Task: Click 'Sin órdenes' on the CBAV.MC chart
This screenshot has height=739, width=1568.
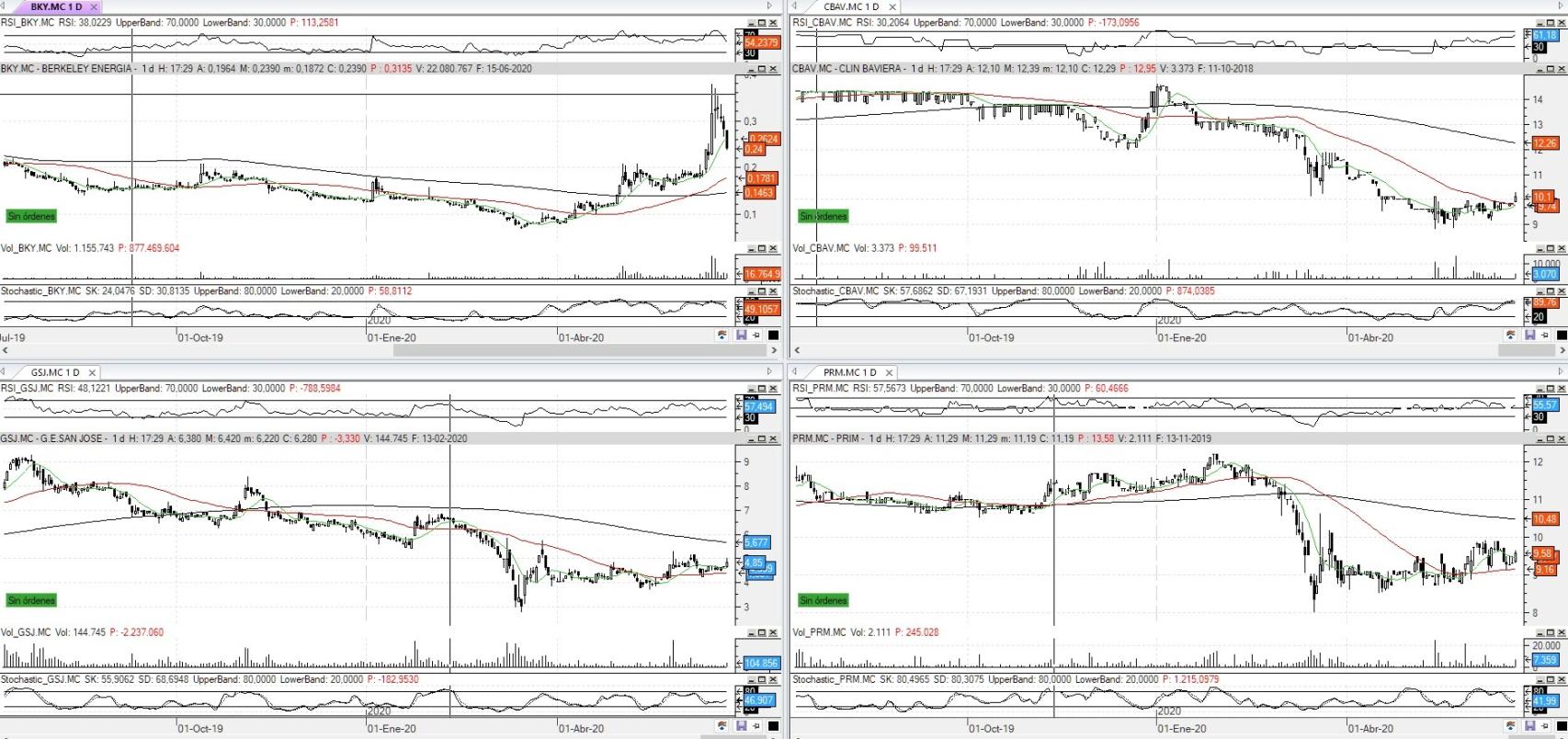Action: tap(824, 216)
